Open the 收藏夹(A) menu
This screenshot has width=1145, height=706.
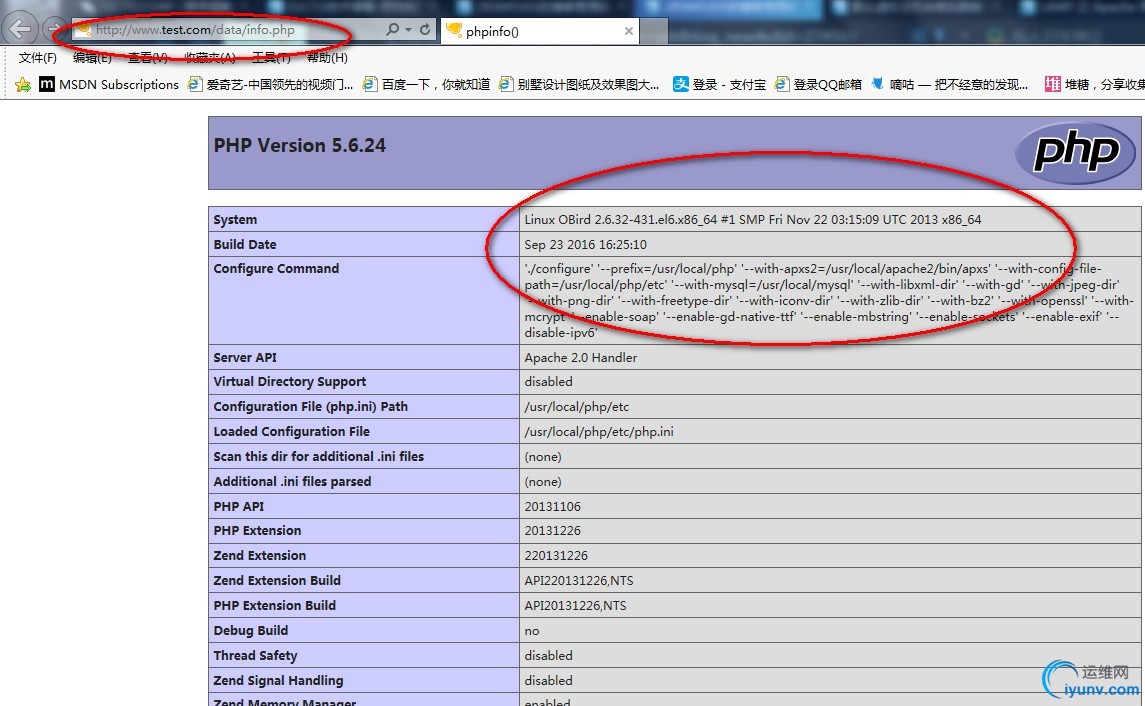tap(210, 58)
